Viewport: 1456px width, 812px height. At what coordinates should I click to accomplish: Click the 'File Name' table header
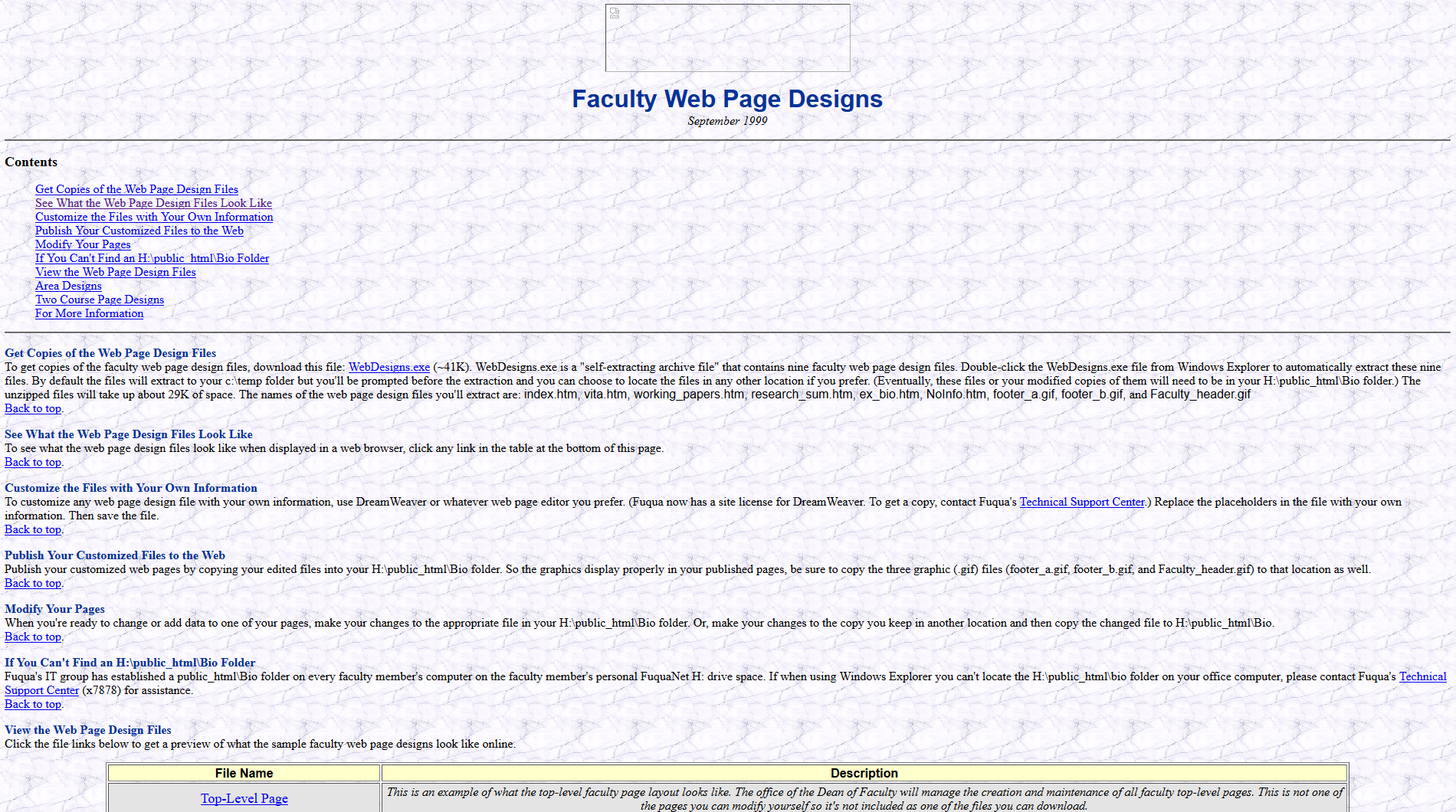pos(244,773)
